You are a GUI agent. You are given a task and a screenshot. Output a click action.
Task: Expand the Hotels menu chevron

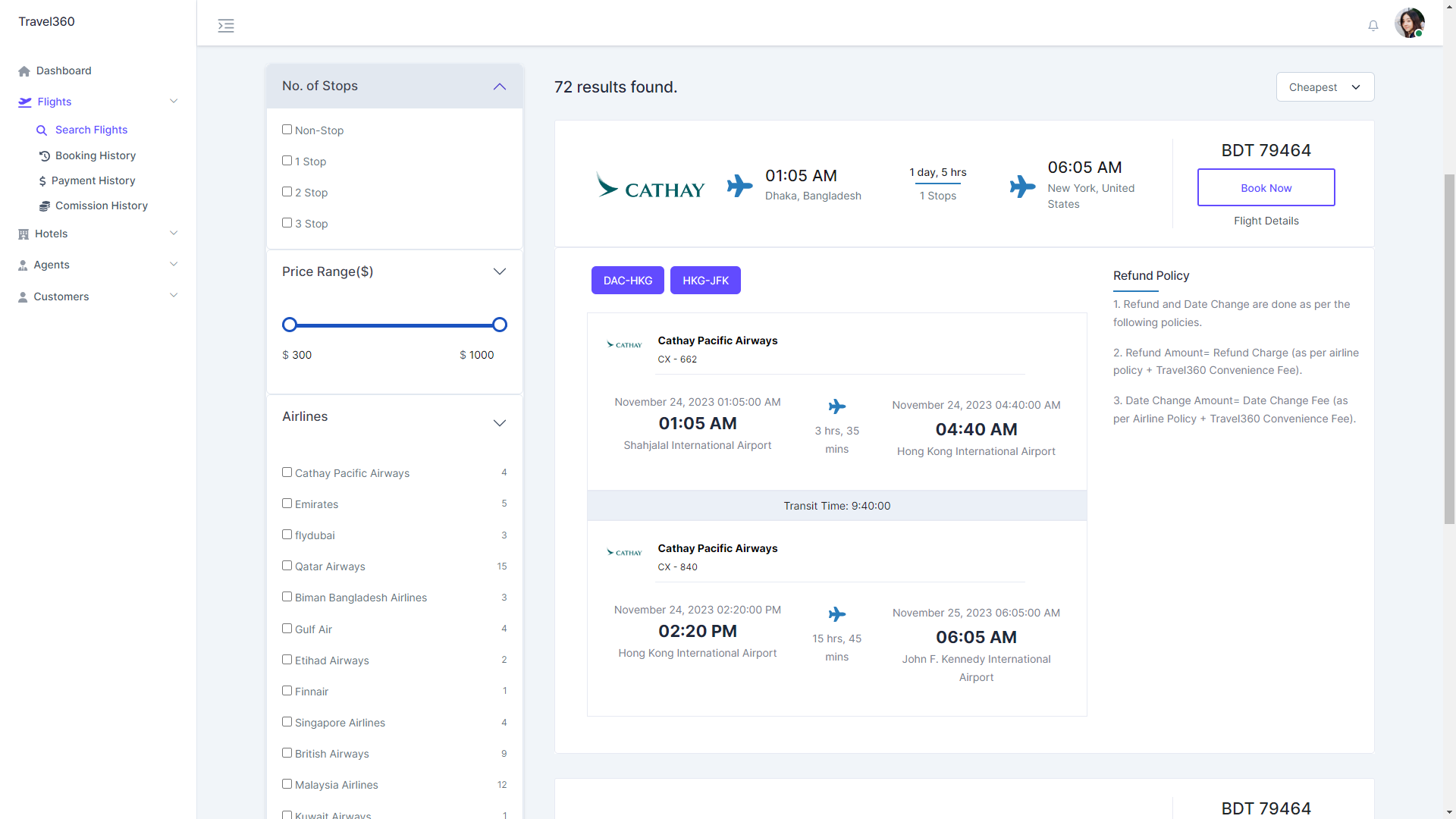[x=174, y=234]
